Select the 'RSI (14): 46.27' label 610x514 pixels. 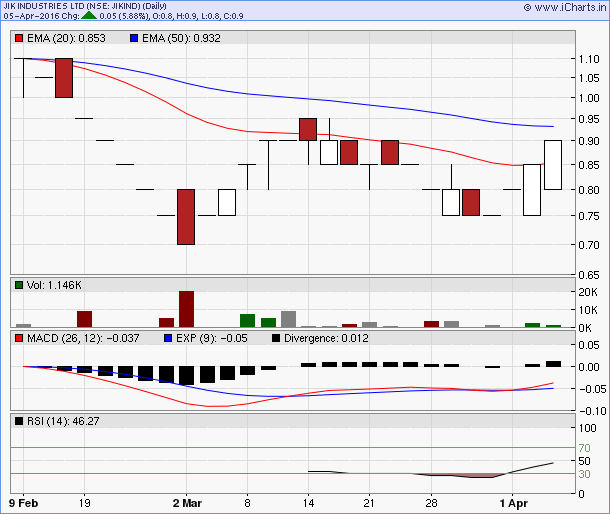click(63, 421)
